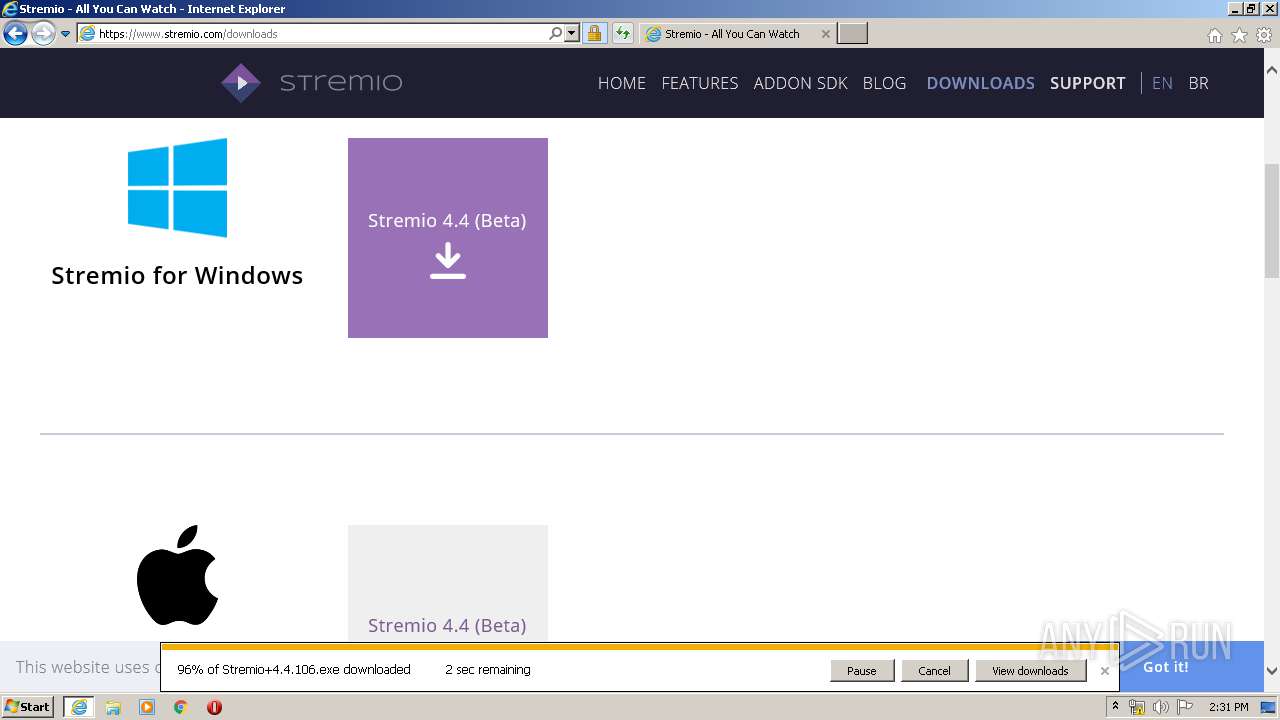1280x720 pixels.
Task: Open the DOWNLOADS nav item
Action: (x=980, y=83)
